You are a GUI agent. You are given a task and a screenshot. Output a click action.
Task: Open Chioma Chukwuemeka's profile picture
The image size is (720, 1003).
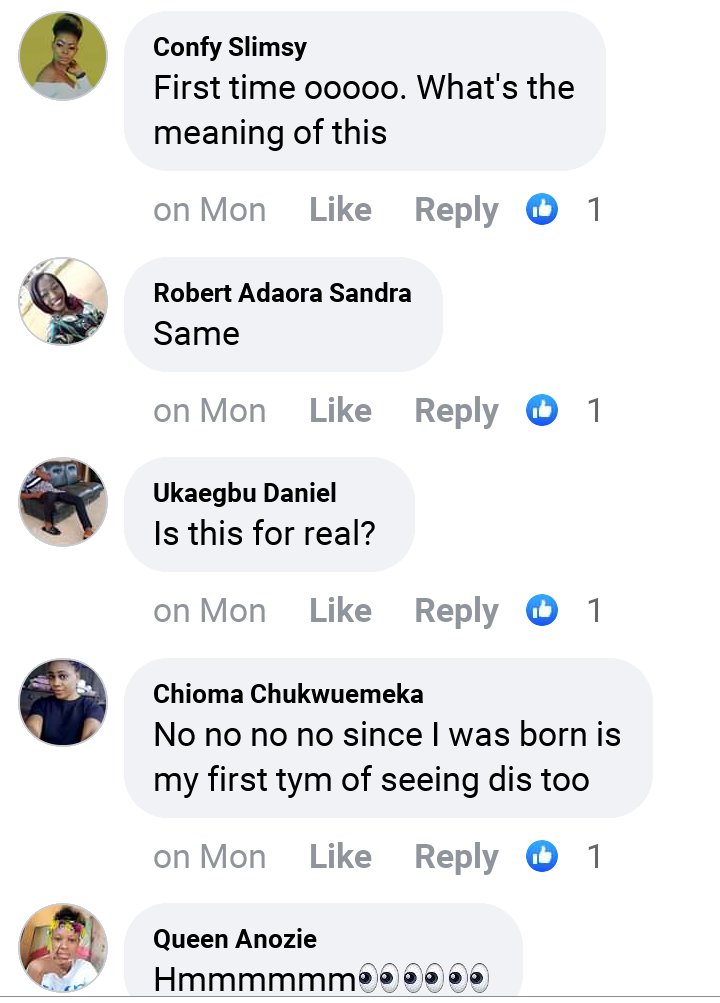62,702
